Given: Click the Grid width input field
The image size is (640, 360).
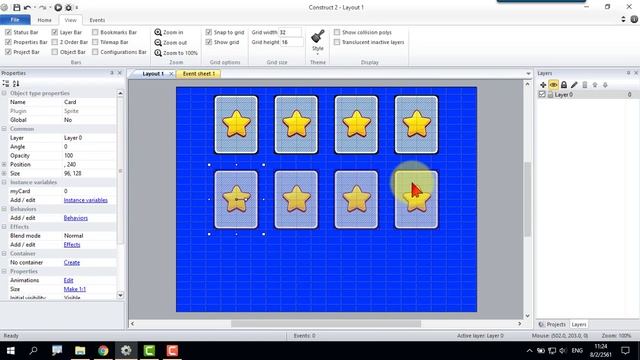Looking at the screenshot, I should tap(290, 32).
